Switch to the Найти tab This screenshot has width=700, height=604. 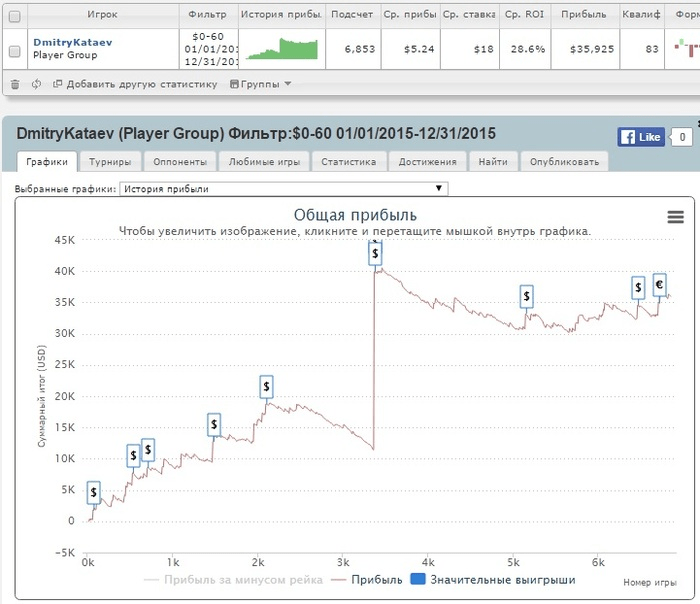pyautogui.click(x=493, y=162)
